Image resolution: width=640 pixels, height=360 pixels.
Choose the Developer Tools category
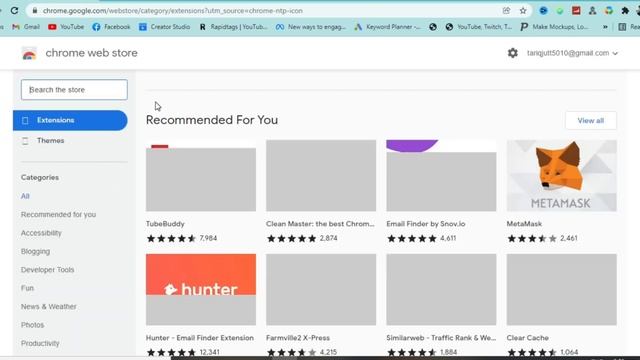click(47, 270)
